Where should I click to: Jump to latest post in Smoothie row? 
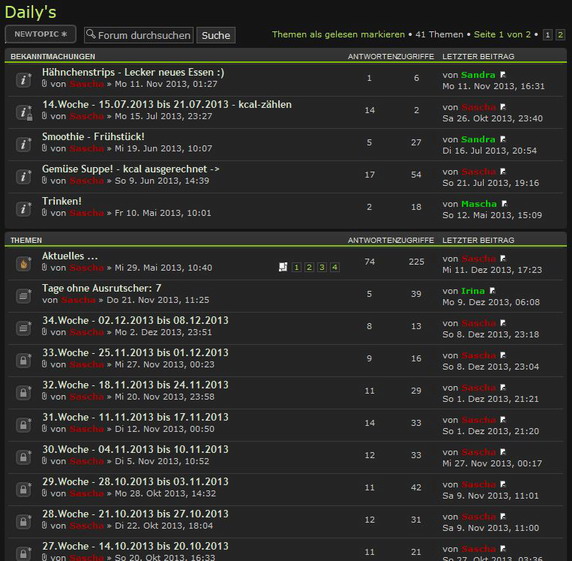point(503,139)
